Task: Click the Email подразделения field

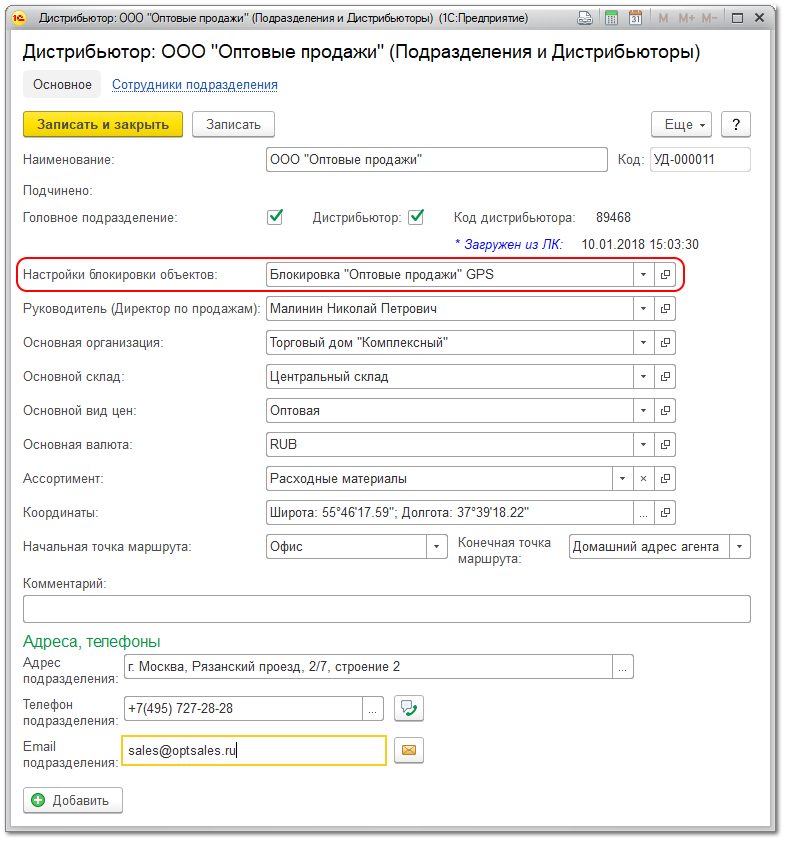Action: [254, 750]
